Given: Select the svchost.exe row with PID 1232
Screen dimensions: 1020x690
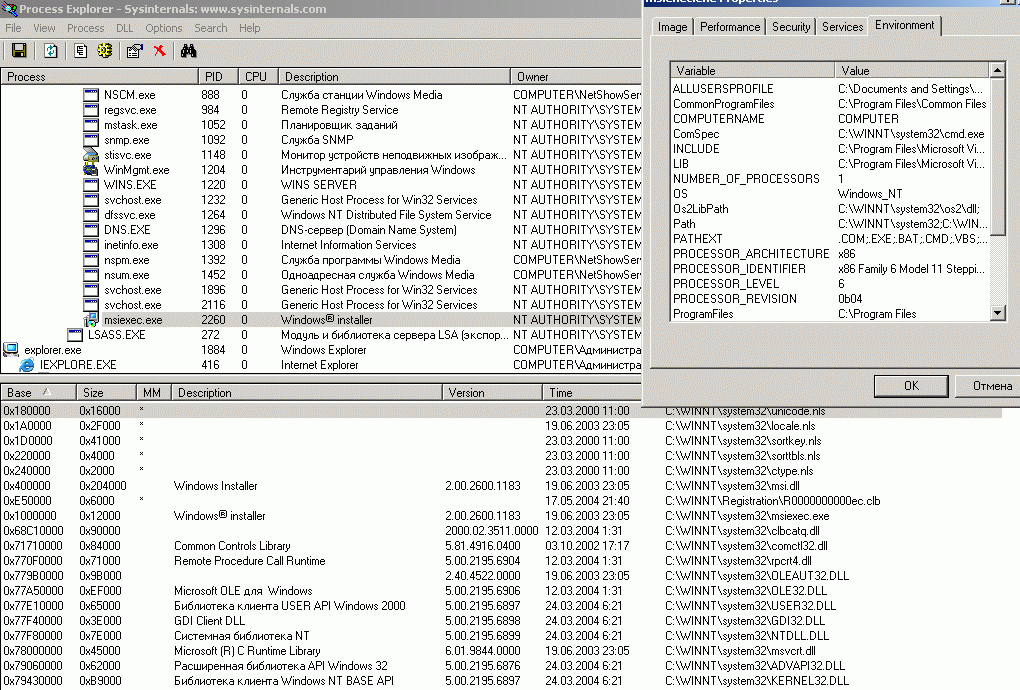Looking at the screenshot, I should tap(321, 200).
